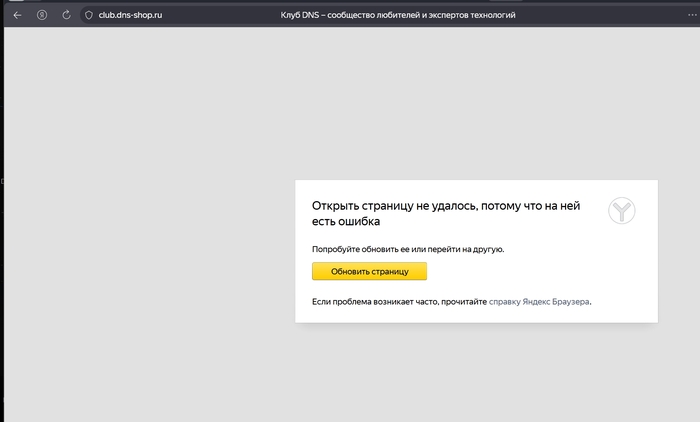Viewport: 700px width, 422px height.
Task: Click the round Yandex icon beside back arrow
Action: pos(41,15)
